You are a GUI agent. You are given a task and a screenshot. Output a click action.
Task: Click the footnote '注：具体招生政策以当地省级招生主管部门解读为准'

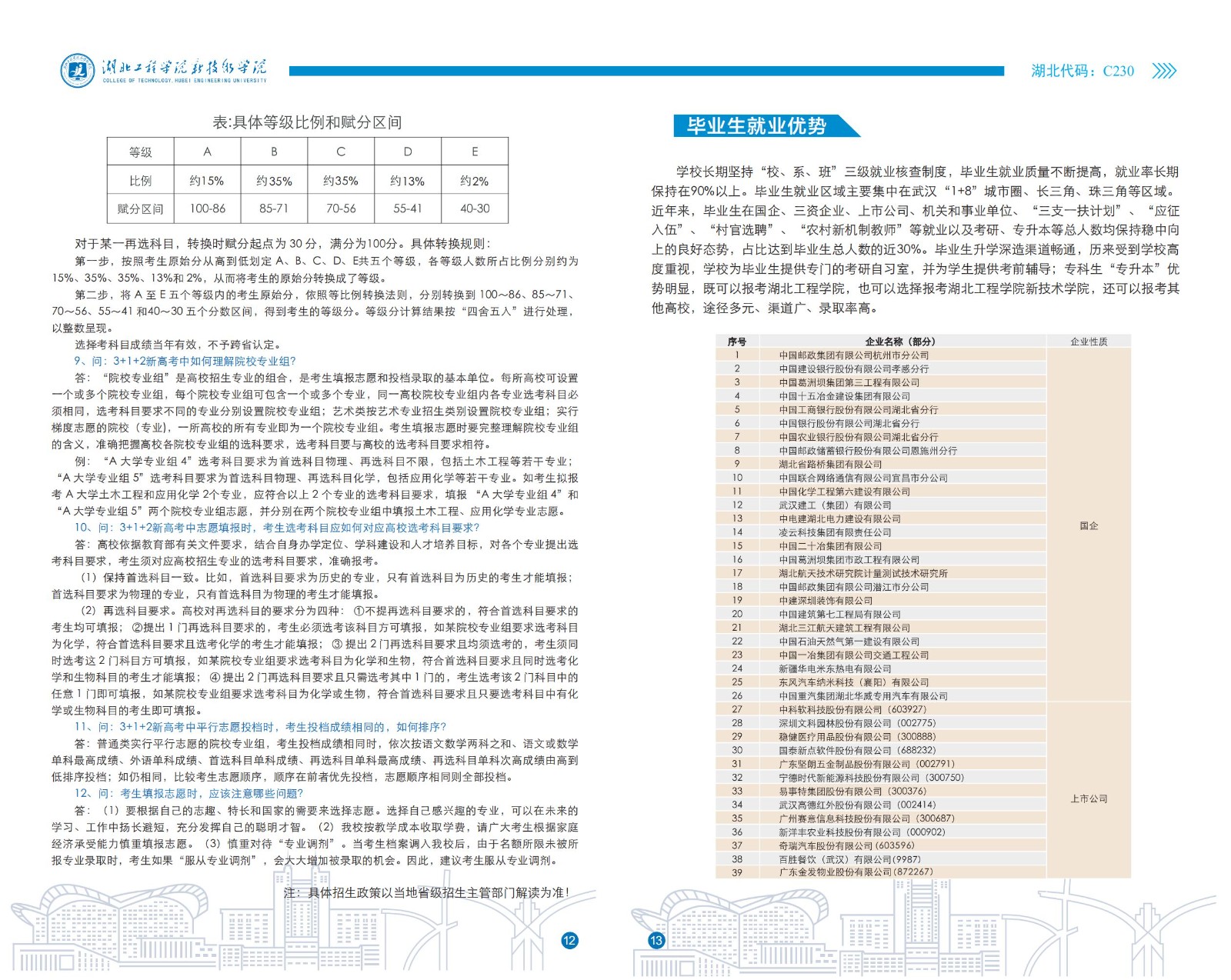pos(427,892)
